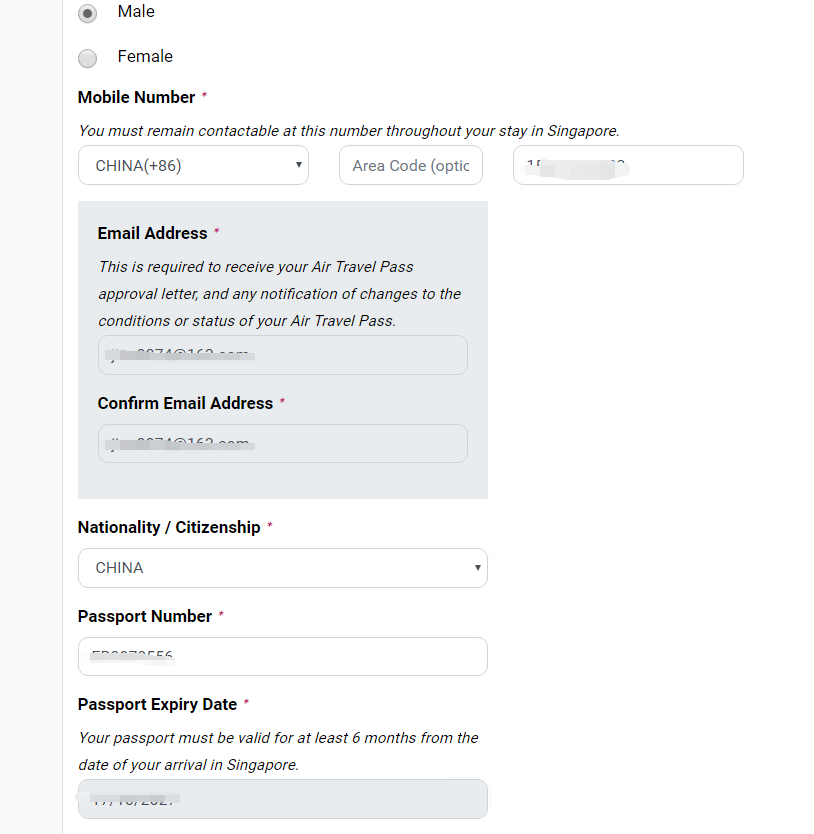Click into the Email Address input field
Screen dimensions: 814x834
[282, 355]
